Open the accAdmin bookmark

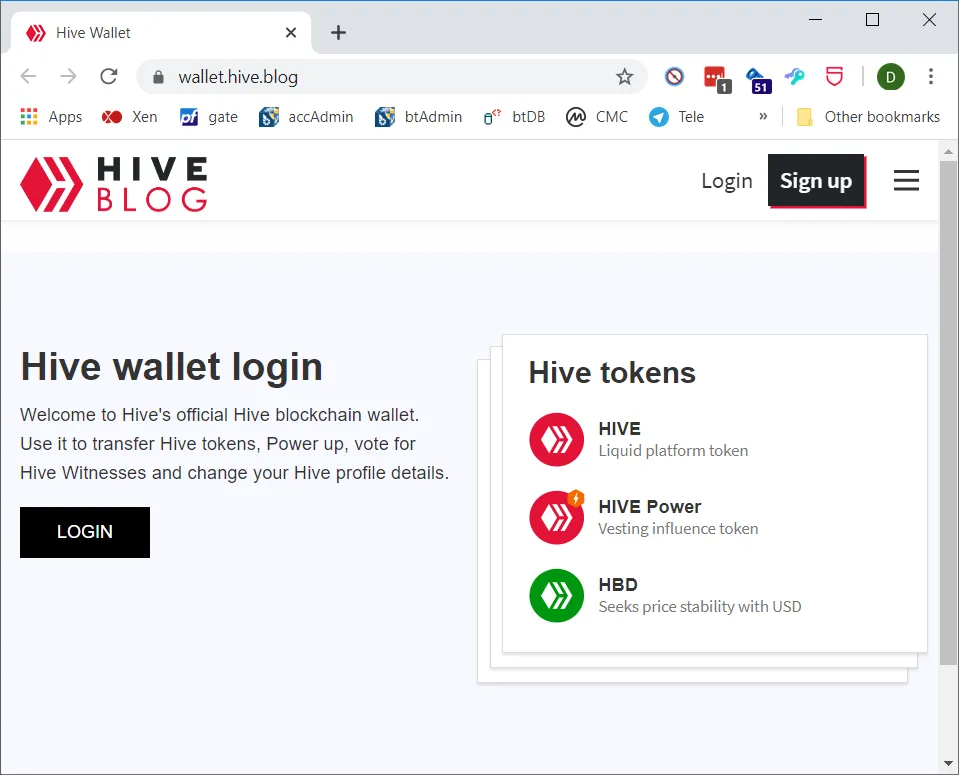pyautogui.click(x=306, y=116)
